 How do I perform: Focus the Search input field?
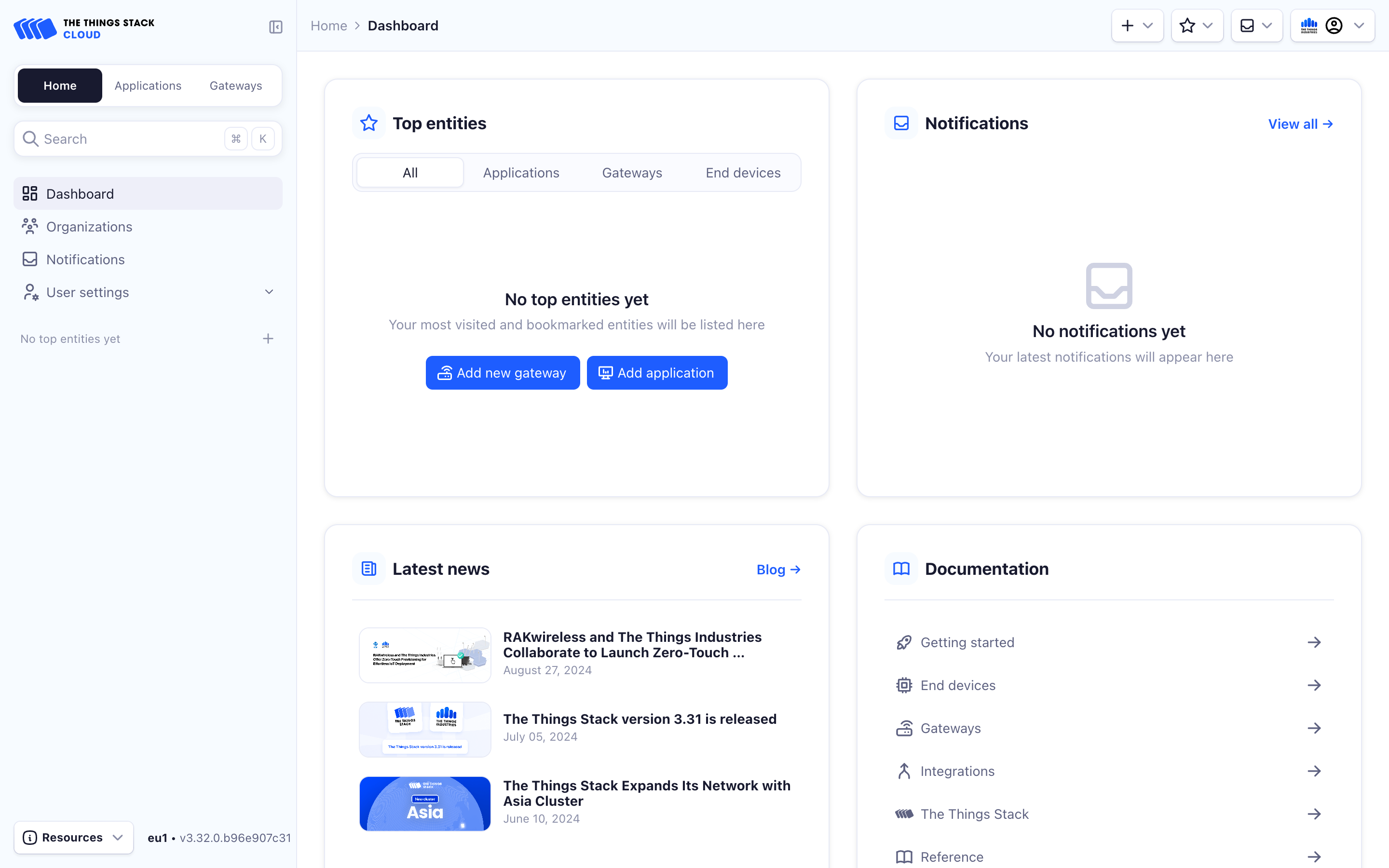(x=129, y=139)
